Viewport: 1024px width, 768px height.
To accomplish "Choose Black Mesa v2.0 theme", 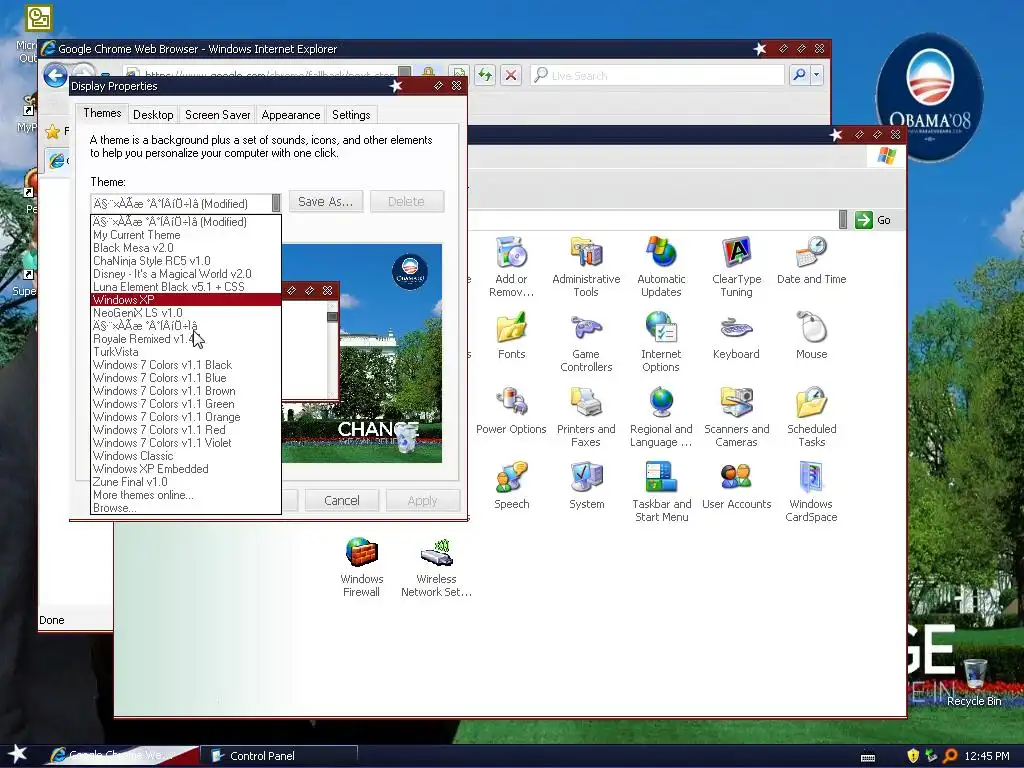I will 186,248.
